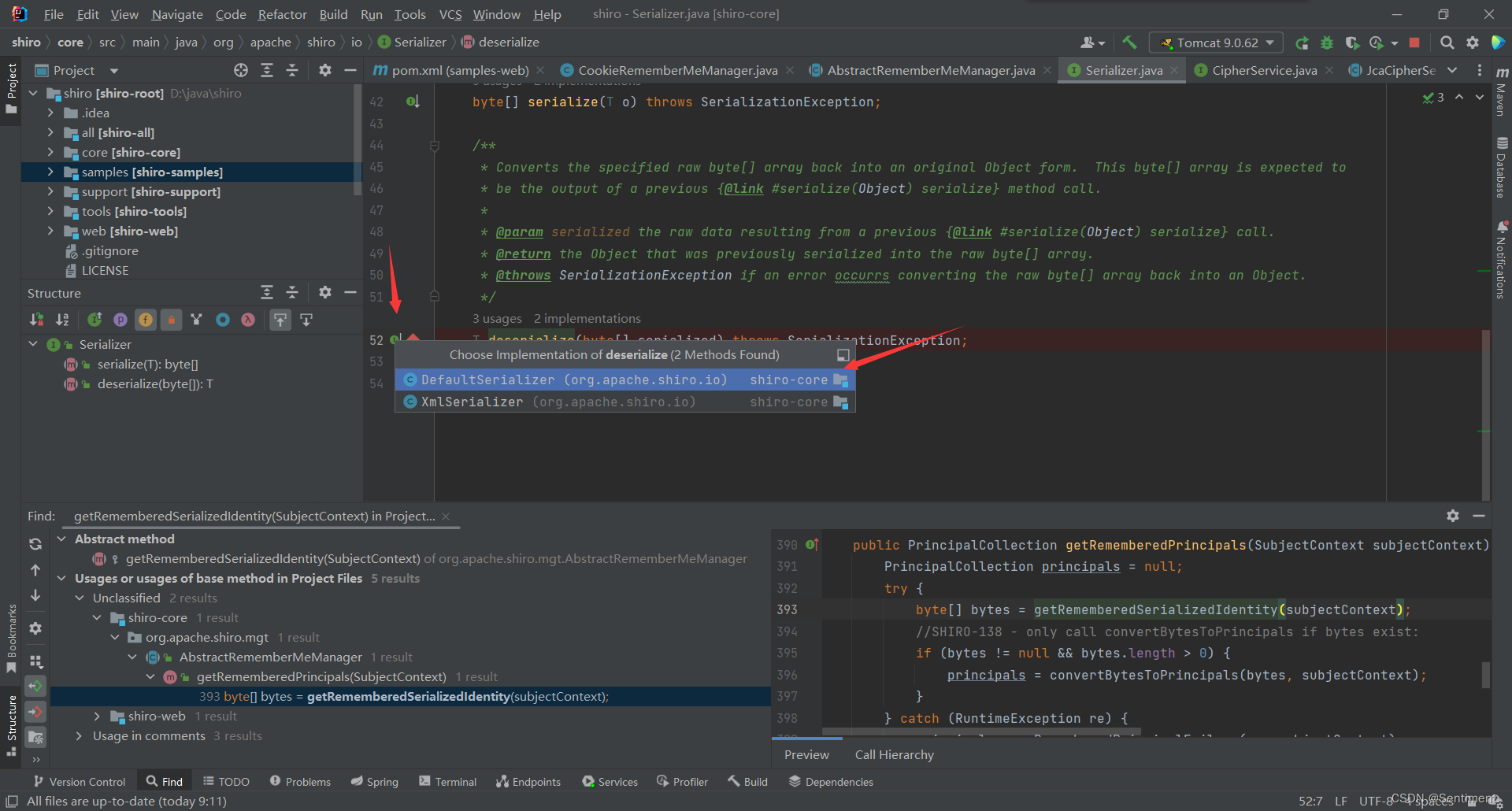Viewport: 1512px width, 811px height.
Task: Toggle show fields in Structure
Action: pos(146,320)
